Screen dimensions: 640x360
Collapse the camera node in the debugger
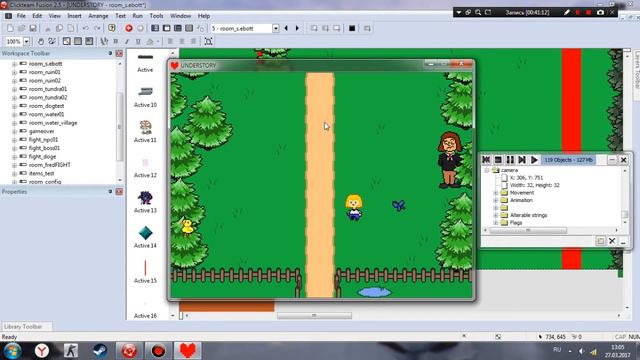(x=487, y=170)
